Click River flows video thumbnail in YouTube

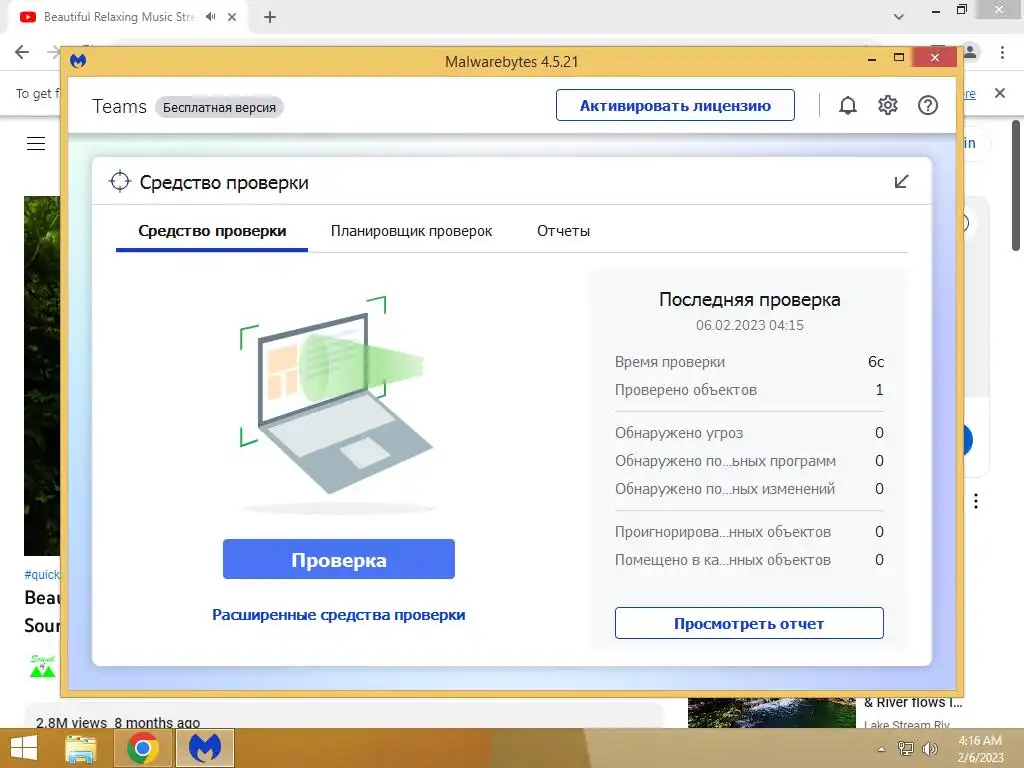[x=771, y=712]
